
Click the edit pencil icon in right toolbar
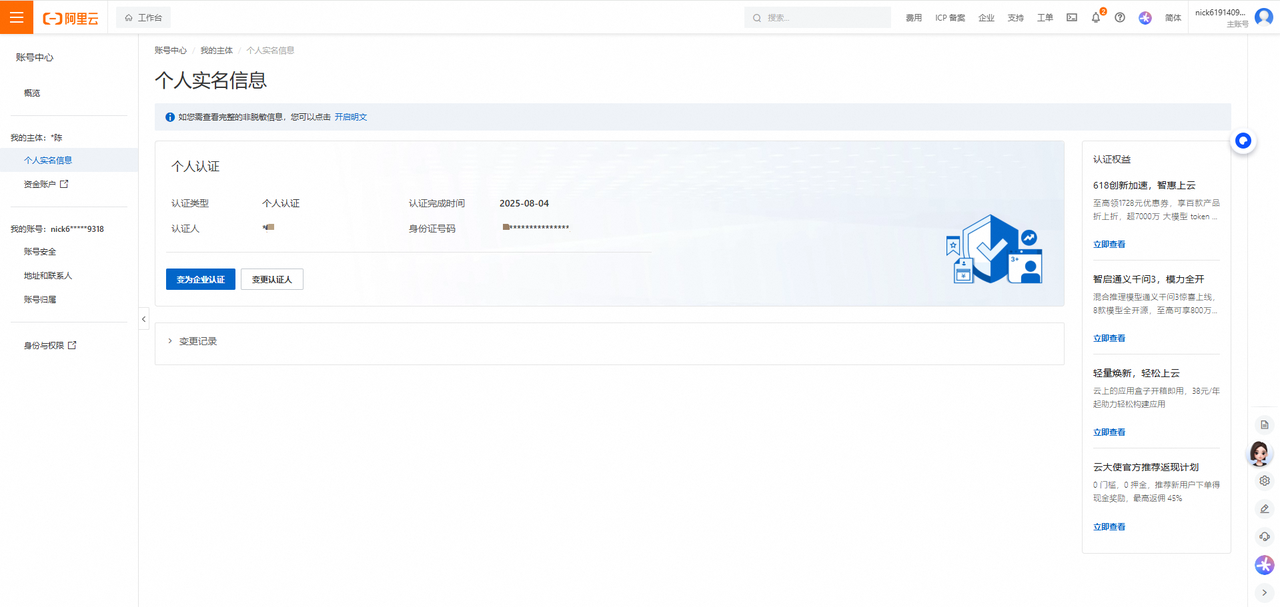click(1264, 509)
